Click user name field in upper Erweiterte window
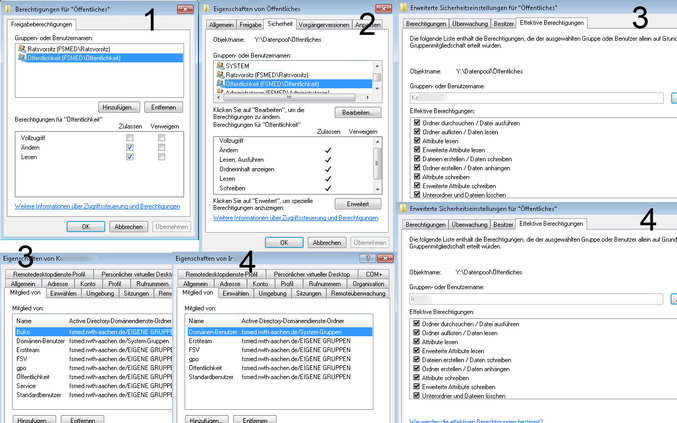Image resolution: width=677 pixels, height=423 pixels. pos(536,98)
